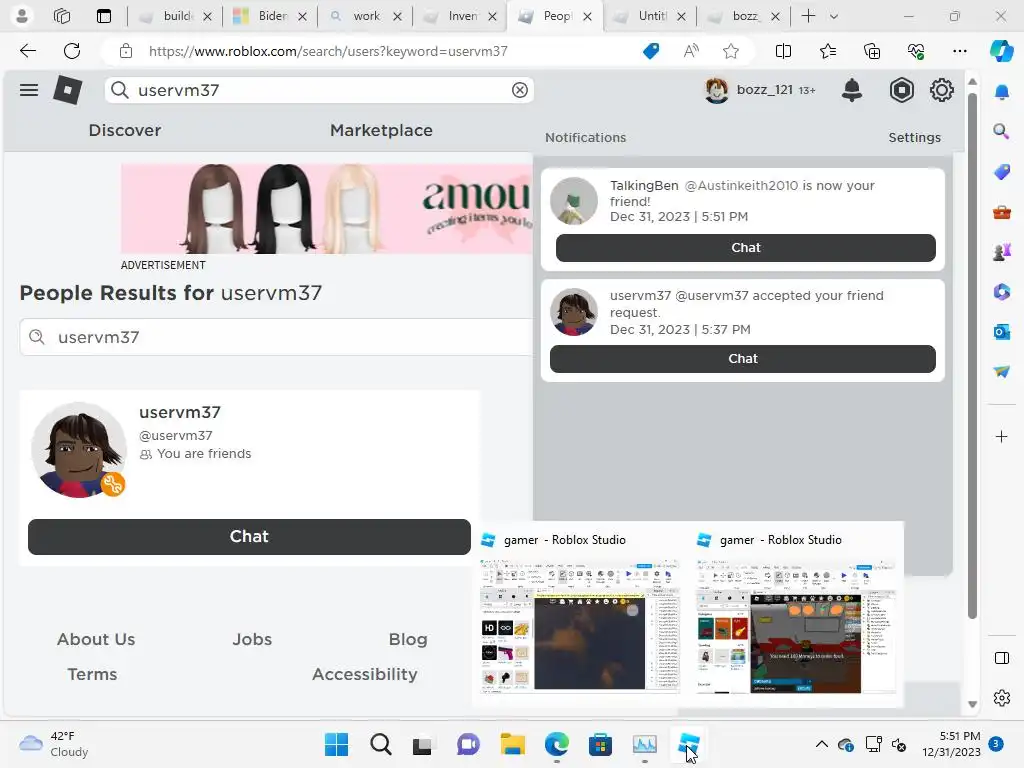Screen dimensions: 1024x768
Task: Open bozz_121 profile avatar in header
Action: [716, 90]
